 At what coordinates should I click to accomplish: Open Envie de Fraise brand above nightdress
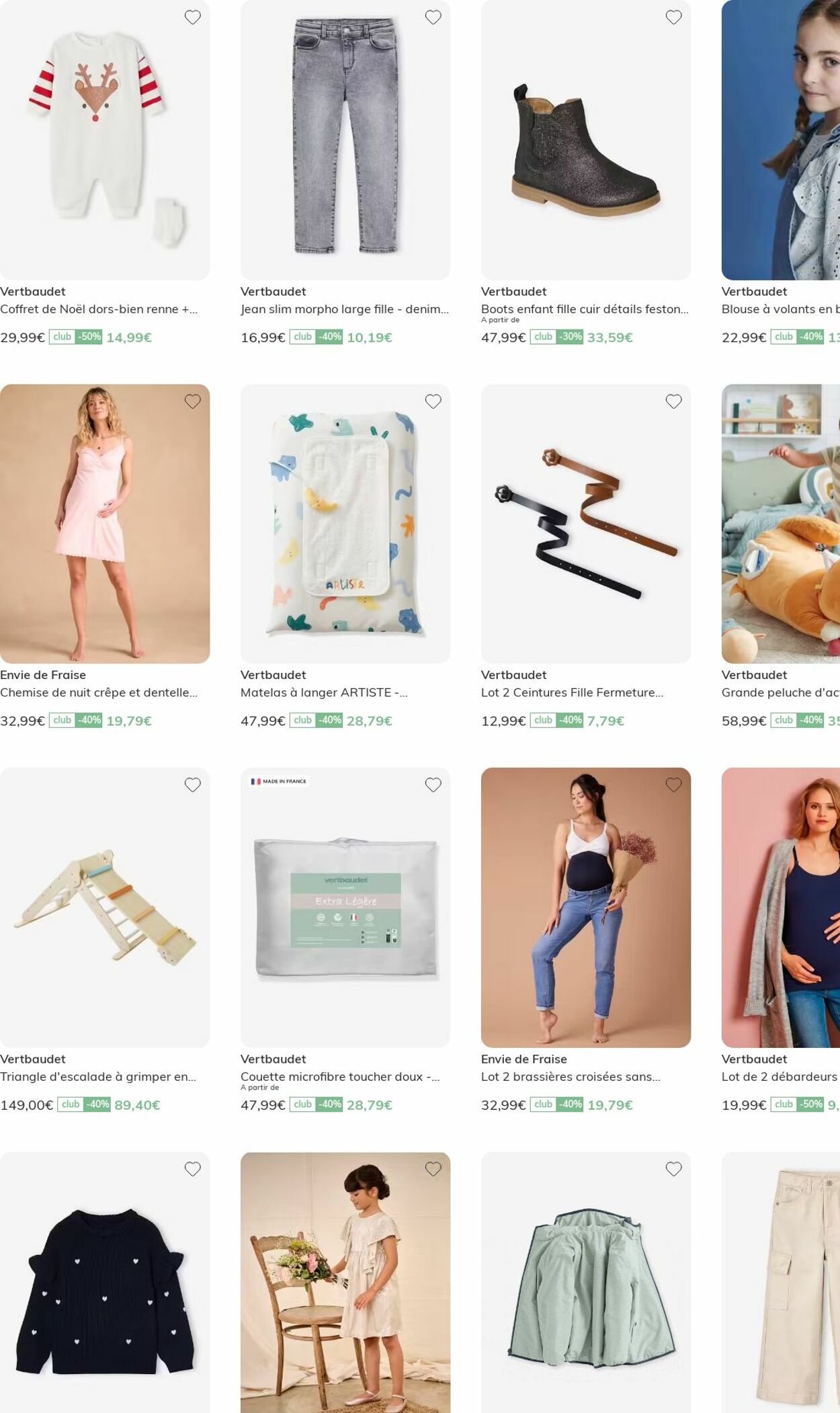click(x=43, y=675)
